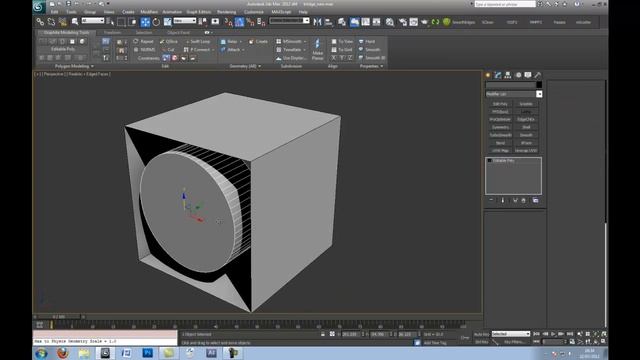Expand the Polygon Modeling panel
The image size is (640, 360).
point(74,66)
